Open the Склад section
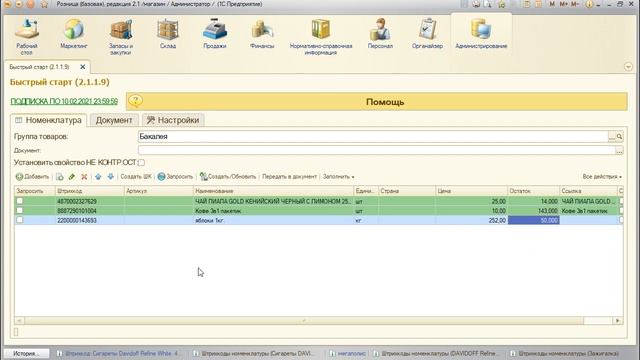The image size is (640, 360). pyautogui.click(x=168, y=34)
